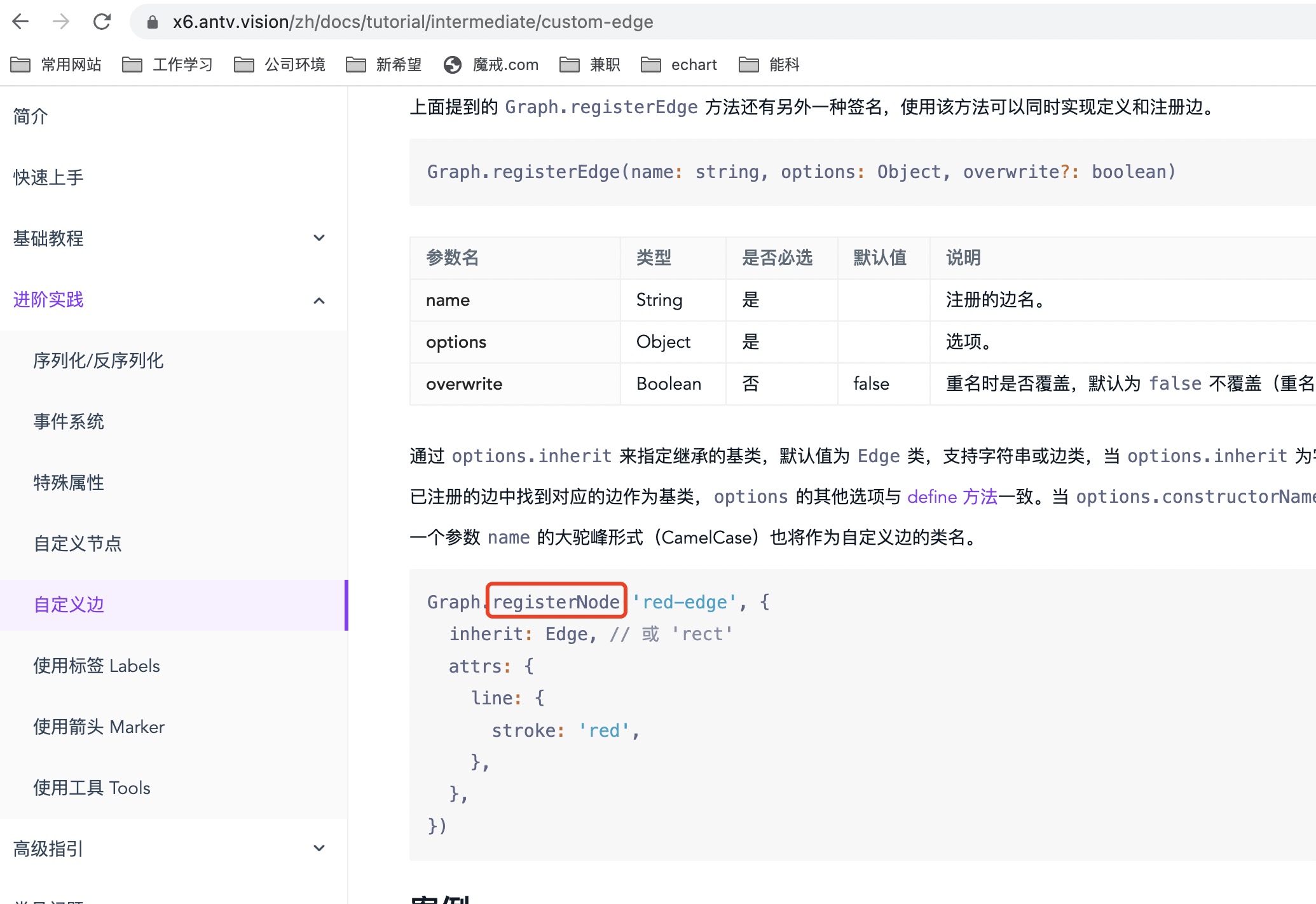1316x904 pixels.
Task: Click the stroke: 'red' code line
Action: coord(566,730)
